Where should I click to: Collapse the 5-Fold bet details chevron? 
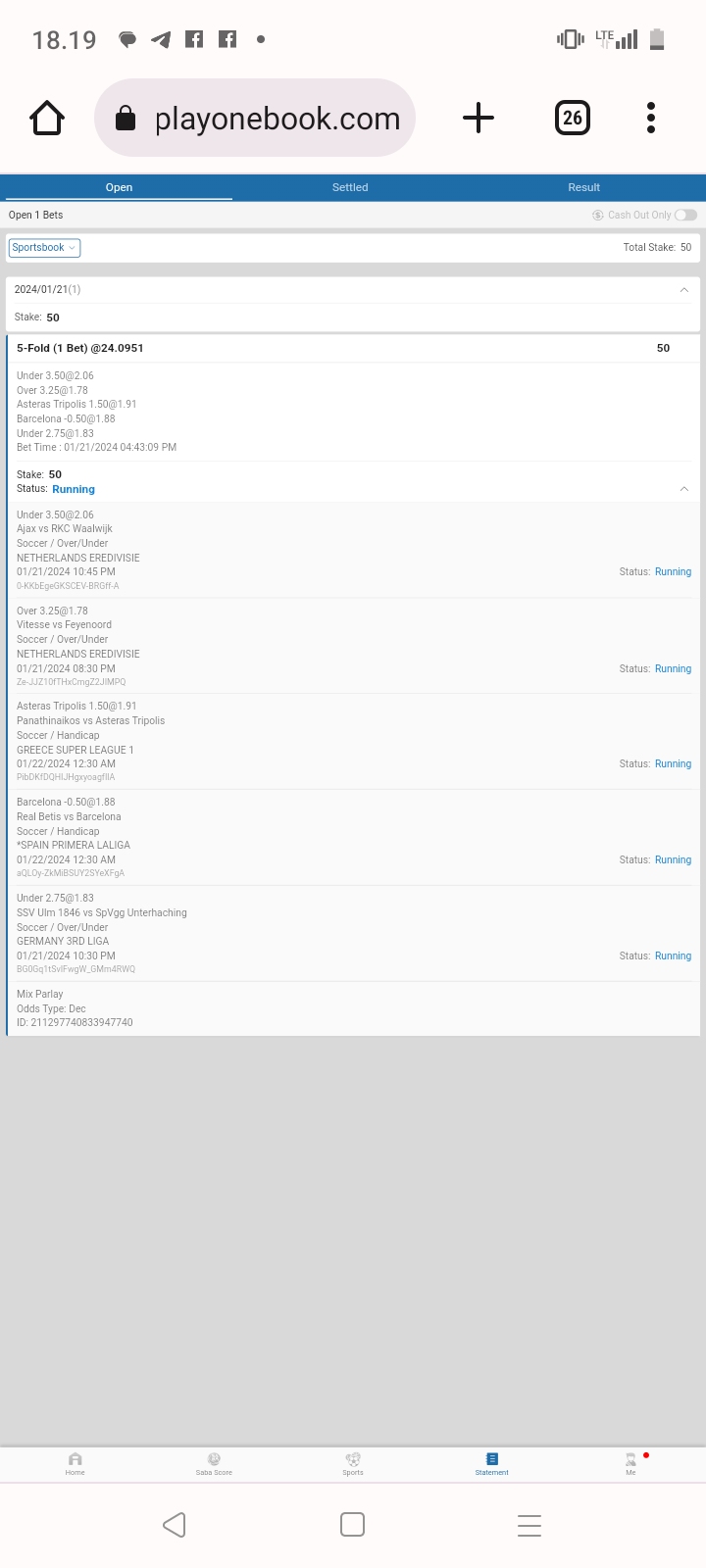683,489
